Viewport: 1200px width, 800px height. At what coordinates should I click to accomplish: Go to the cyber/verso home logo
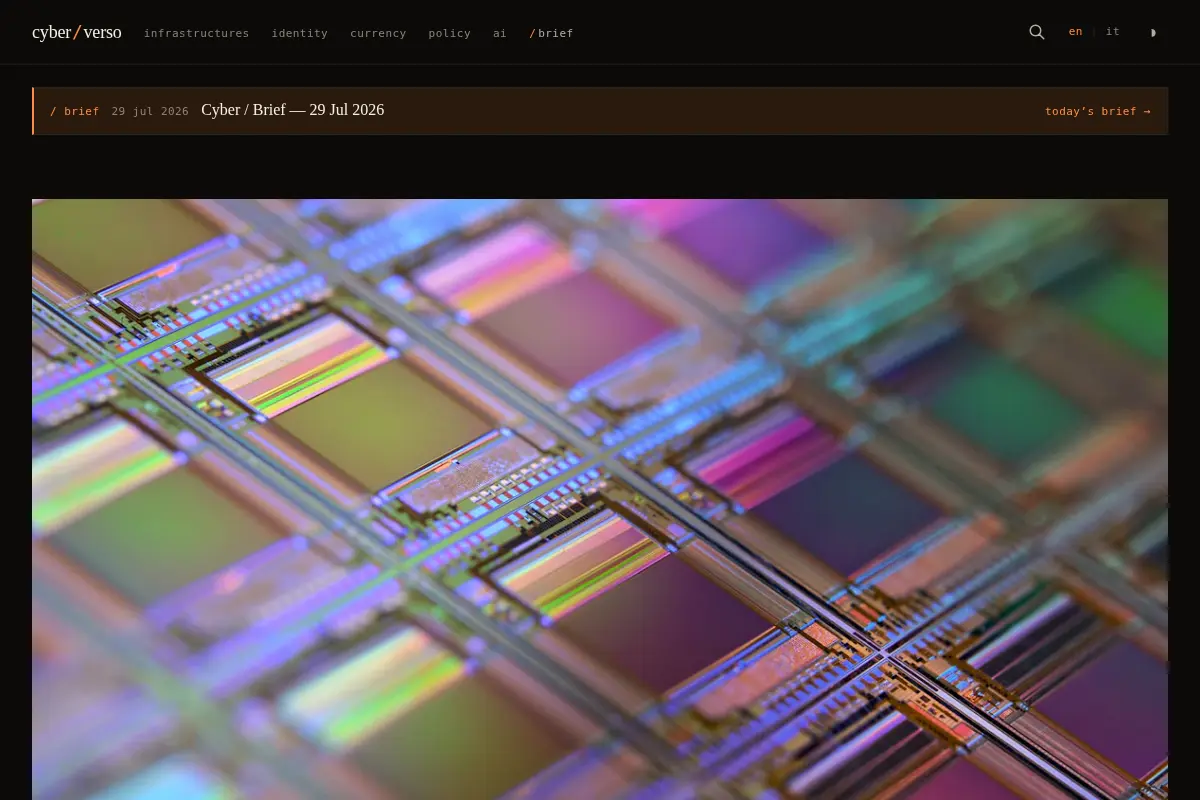coord(77,32)
